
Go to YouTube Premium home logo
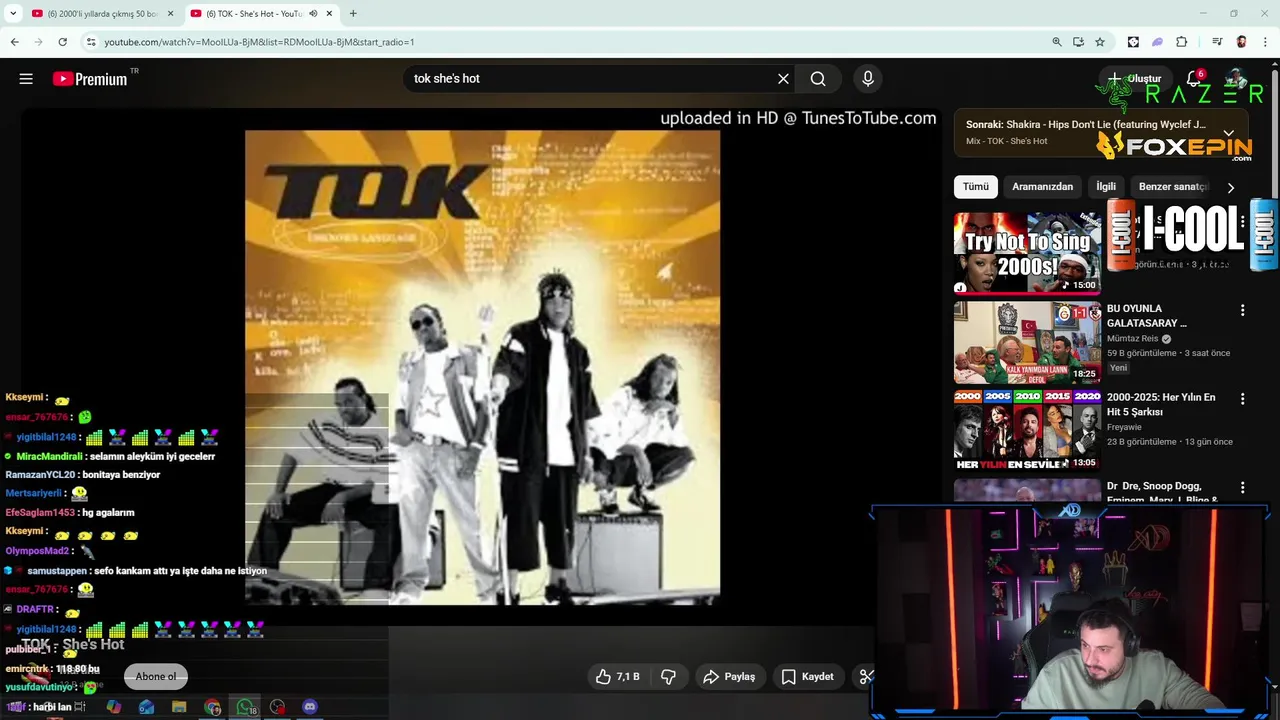[x=90, y=79]
